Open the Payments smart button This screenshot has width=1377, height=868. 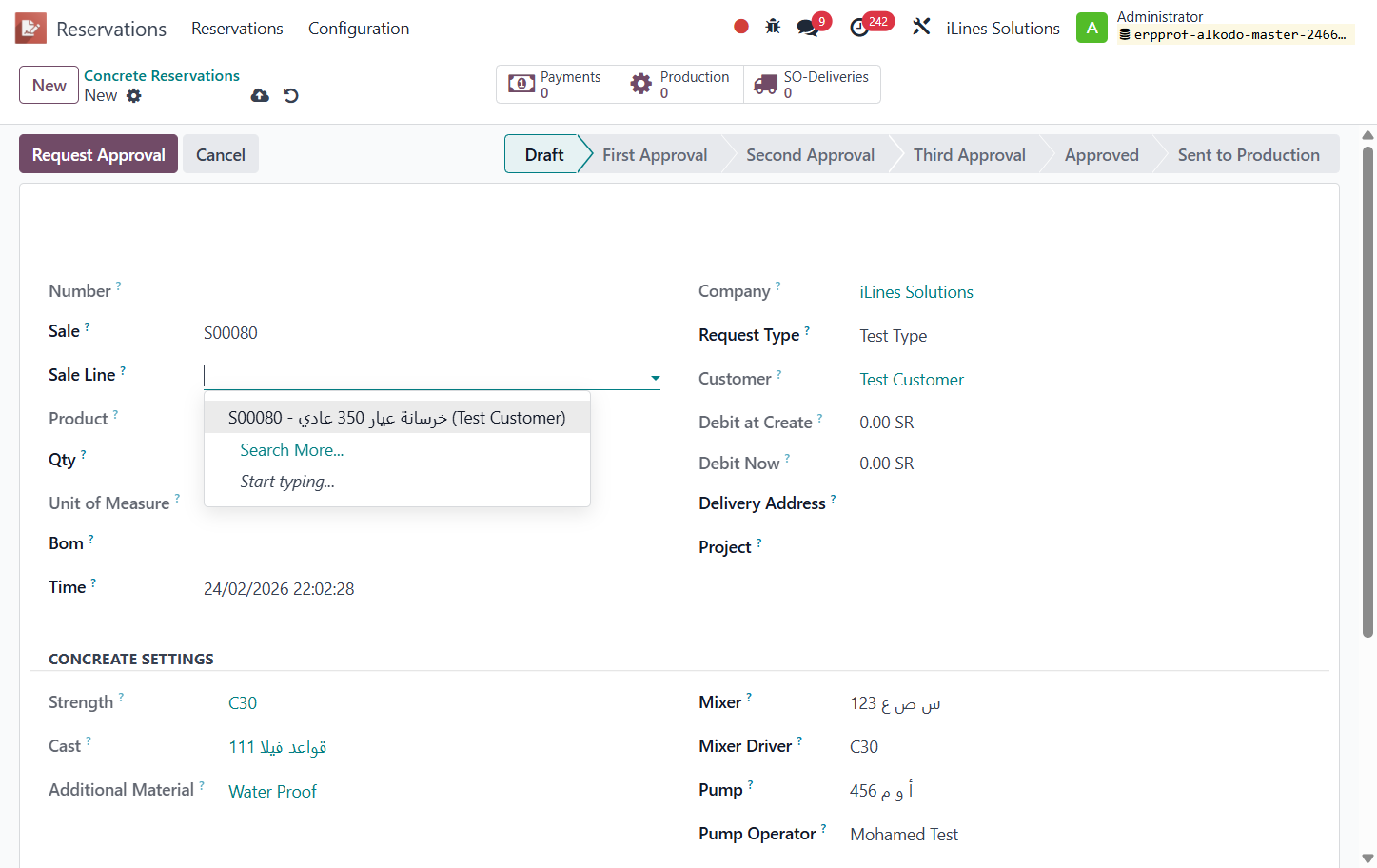pyautogui.click(x=558, y=84)
